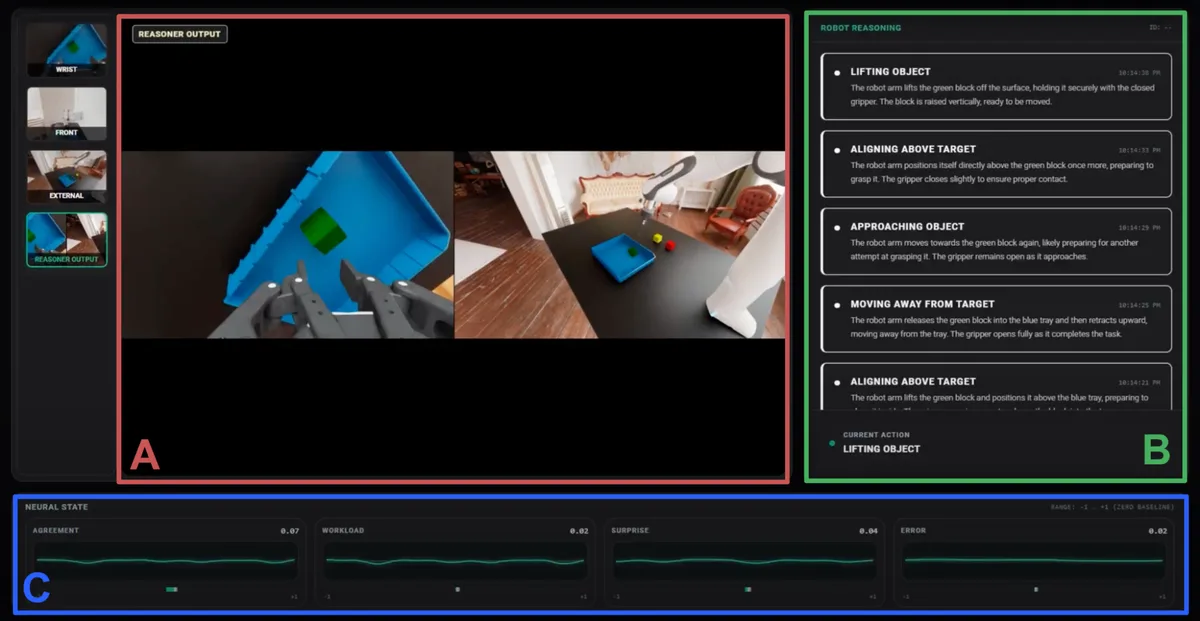The height and width of the screenshot is (621, 1200).
Task: Click the AGREEMENT value 0.07
Action: tap(290, 531)
